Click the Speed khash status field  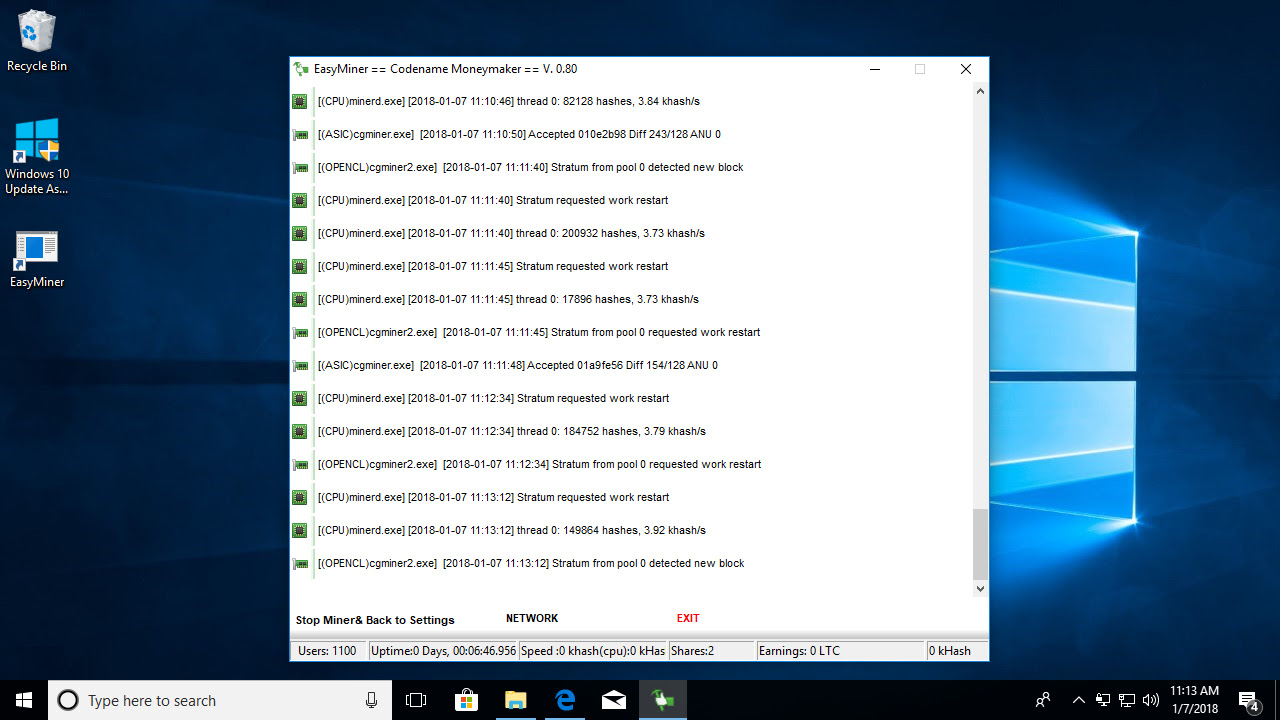(593, 651)
